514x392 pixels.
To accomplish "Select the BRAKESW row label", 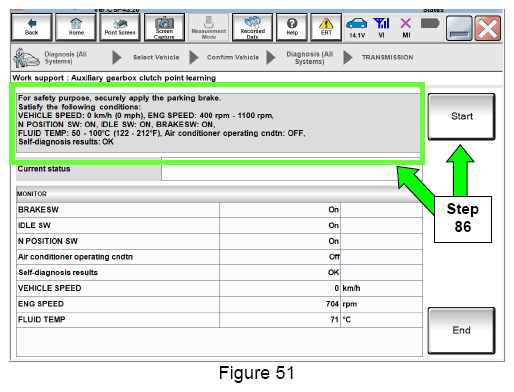I will click(38, 210).
